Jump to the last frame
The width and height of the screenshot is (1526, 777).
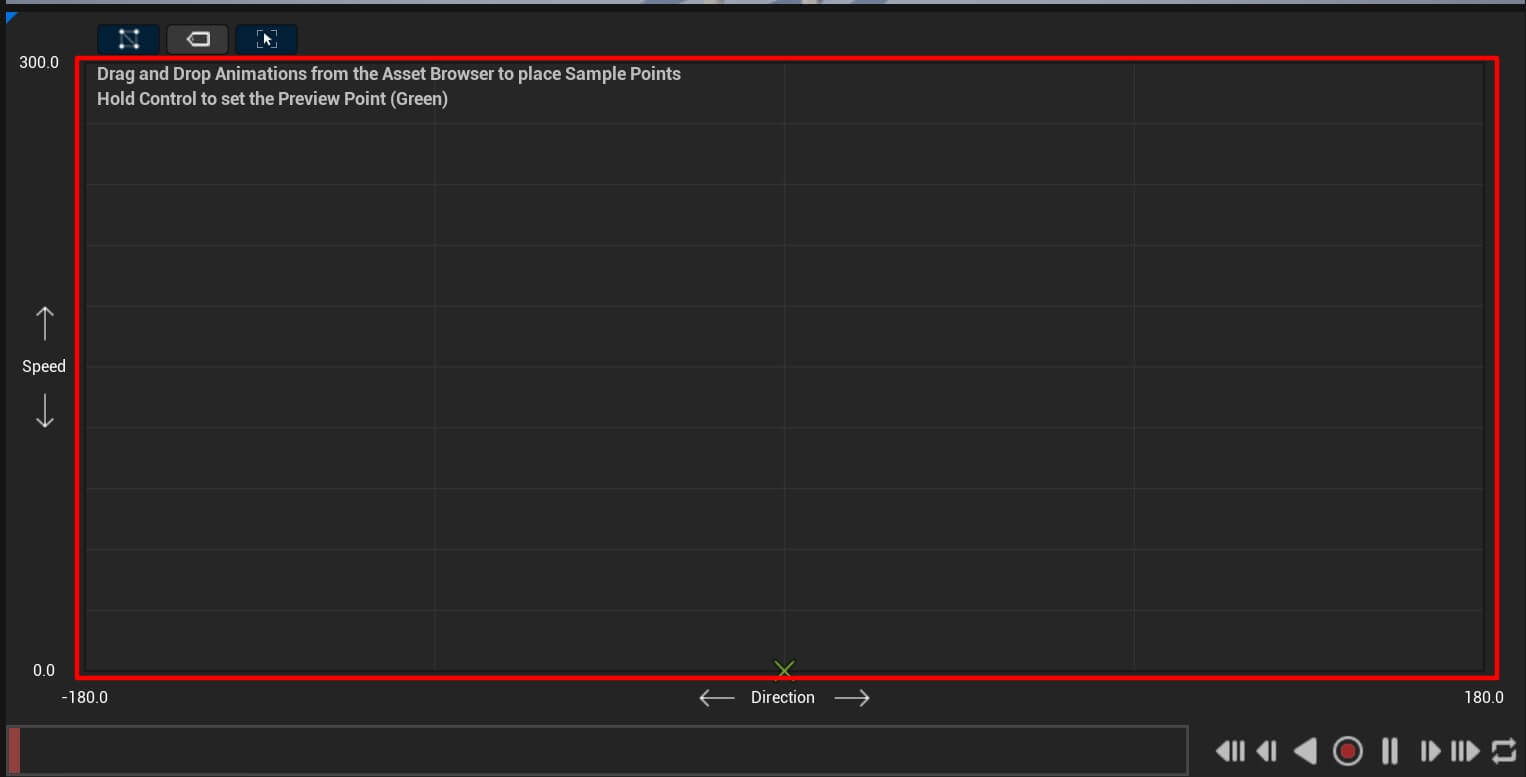tap(1465, 750)
